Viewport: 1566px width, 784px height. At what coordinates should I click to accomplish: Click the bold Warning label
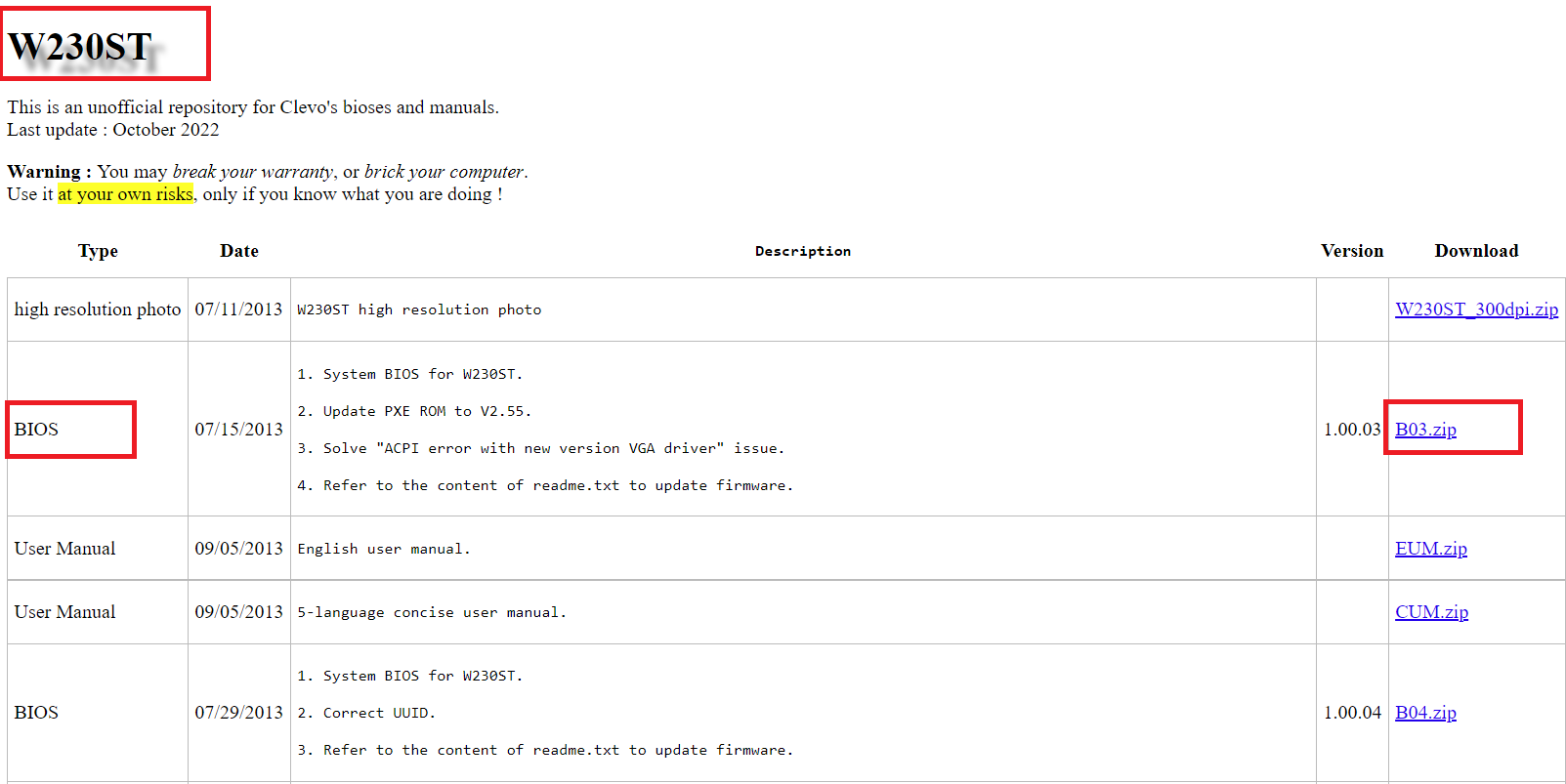pos(49,172)
